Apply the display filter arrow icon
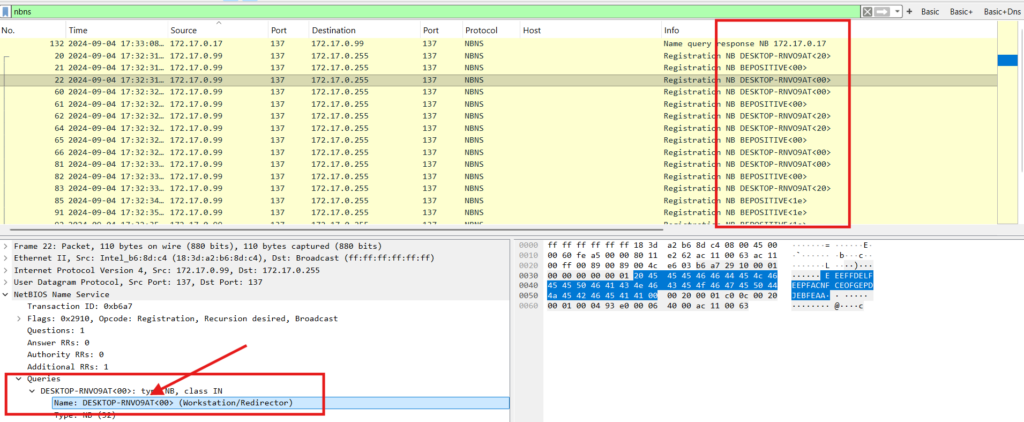 coord(882,11)
